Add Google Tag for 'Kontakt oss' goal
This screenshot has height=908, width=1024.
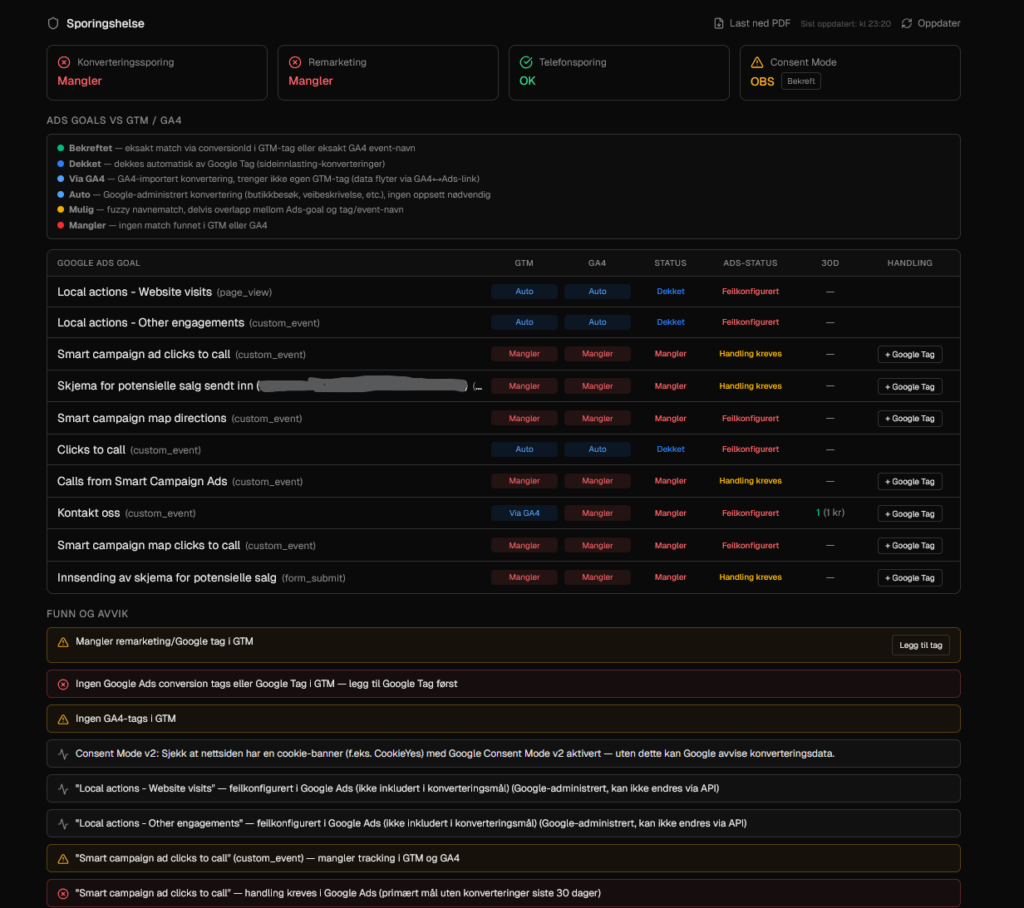909,514
